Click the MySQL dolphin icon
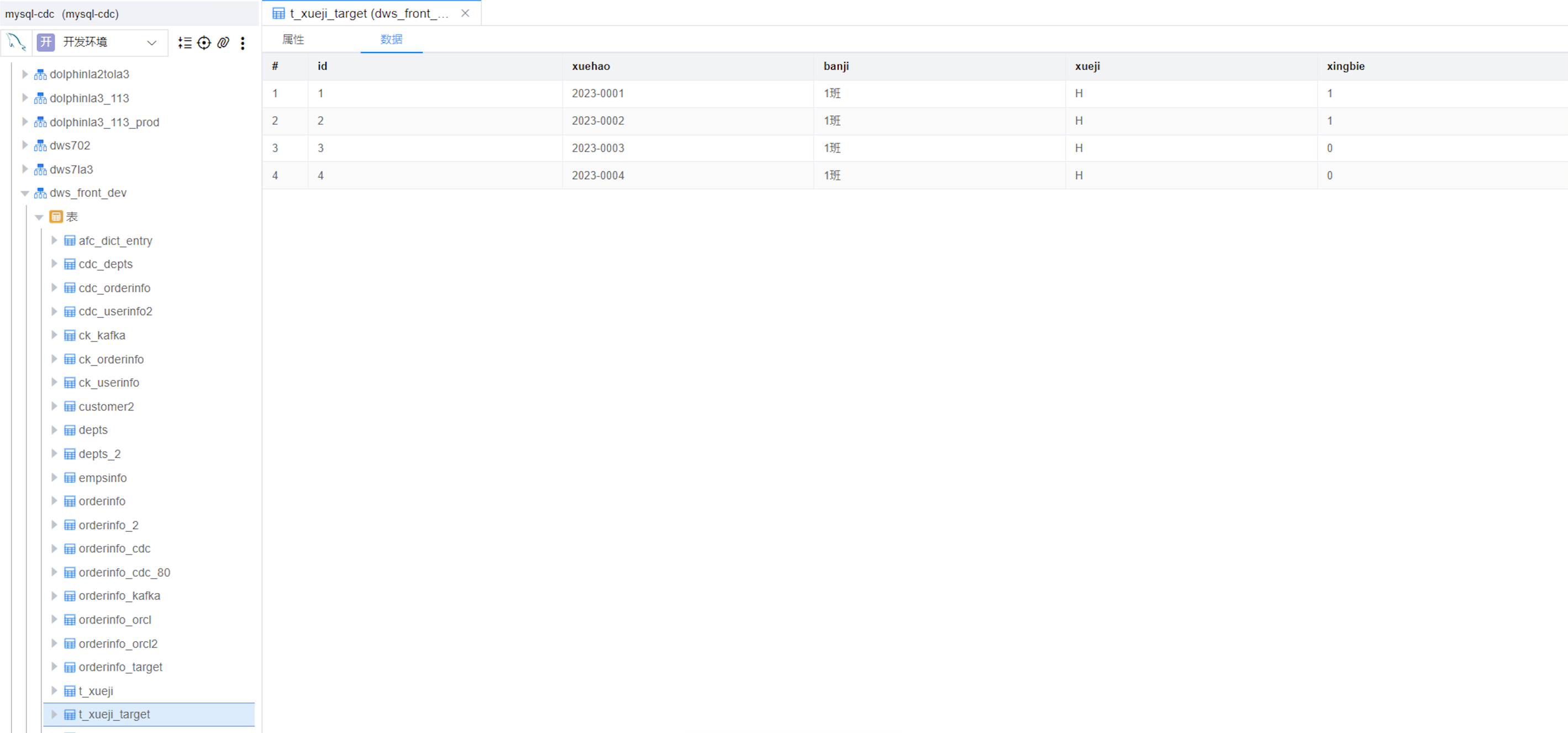This screenshot has height=733, width=1568. pos(17,42)
